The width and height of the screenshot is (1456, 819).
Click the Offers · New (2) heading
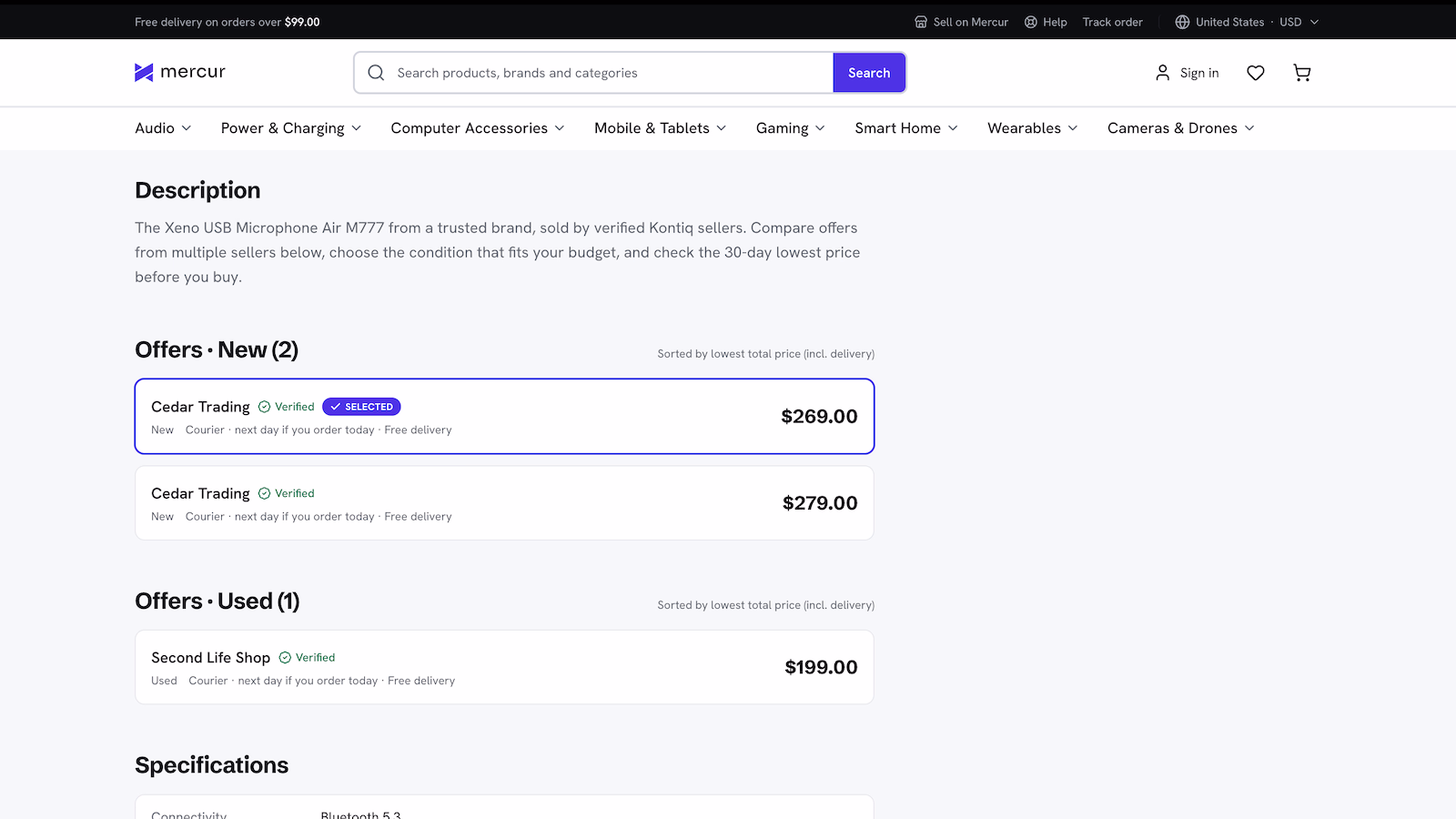click(217, 350)
